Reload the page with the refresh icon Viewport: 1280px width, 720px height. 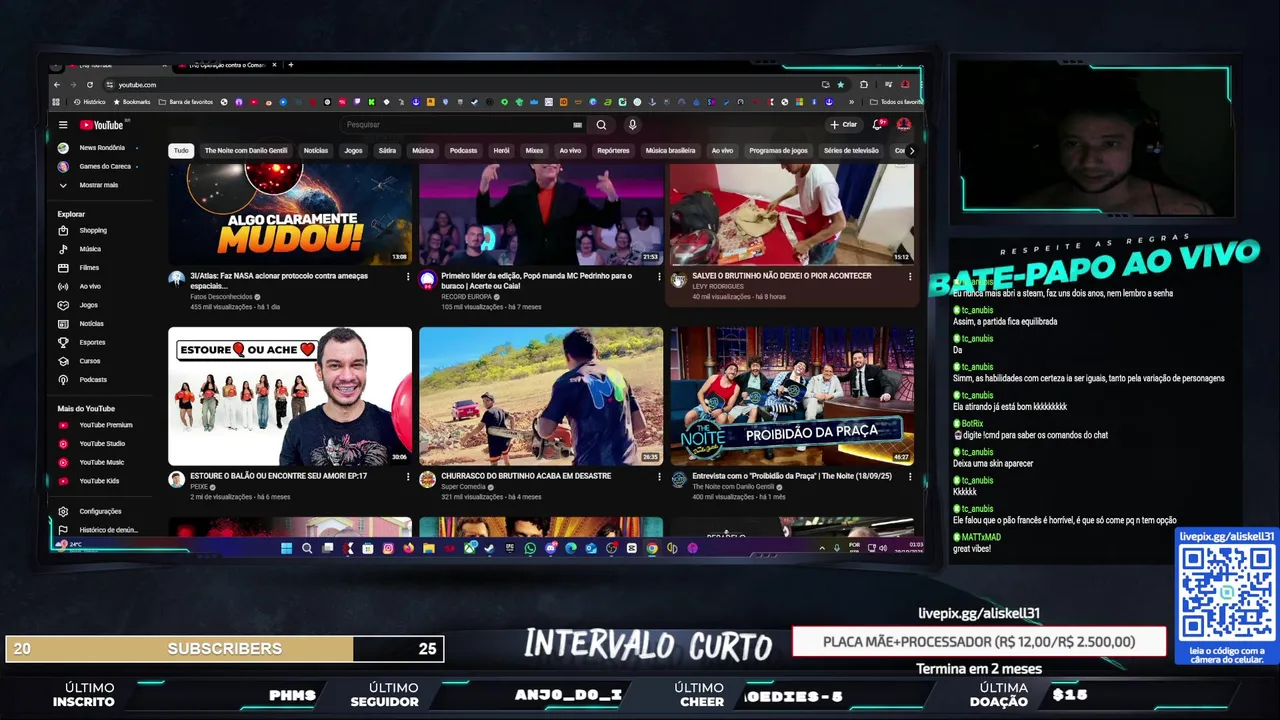point(90,85)
